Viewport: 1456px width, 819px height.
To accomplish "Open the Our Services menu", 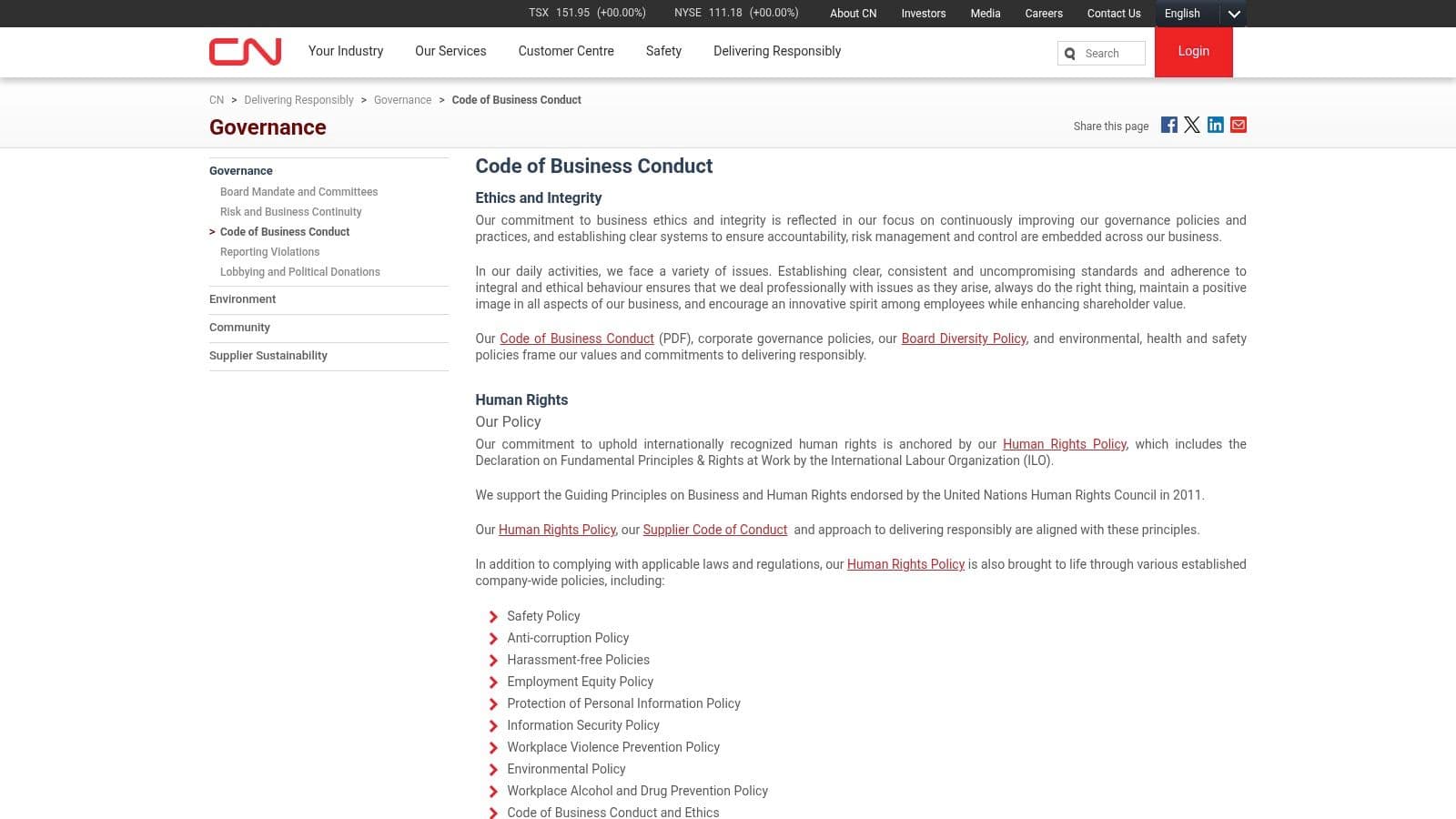I will [x=450, y=51].
